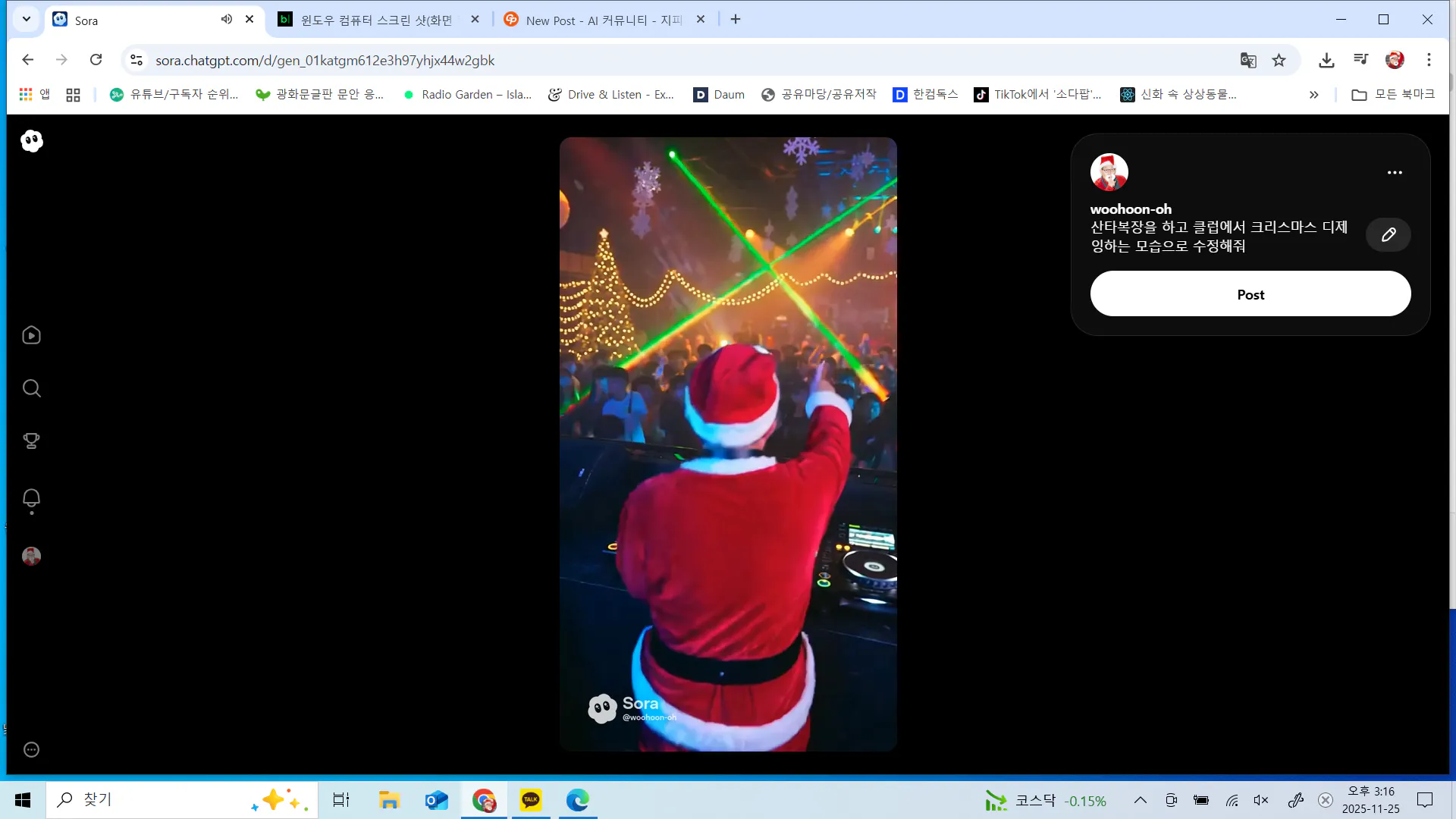Open the Radio Garden bookmark
This screenshot has width=1456, height=819.
468,95
